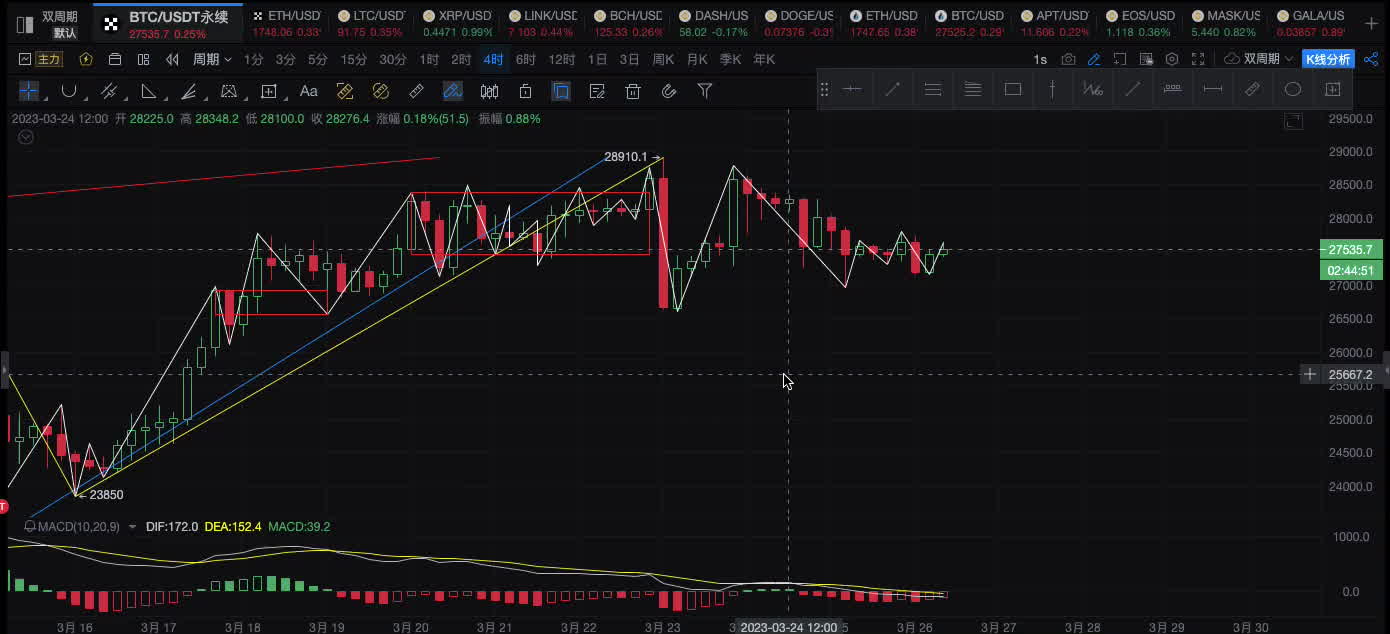Open the funnel filter icon
This screenshot has width=1390, height=634.
pos(705,92)
